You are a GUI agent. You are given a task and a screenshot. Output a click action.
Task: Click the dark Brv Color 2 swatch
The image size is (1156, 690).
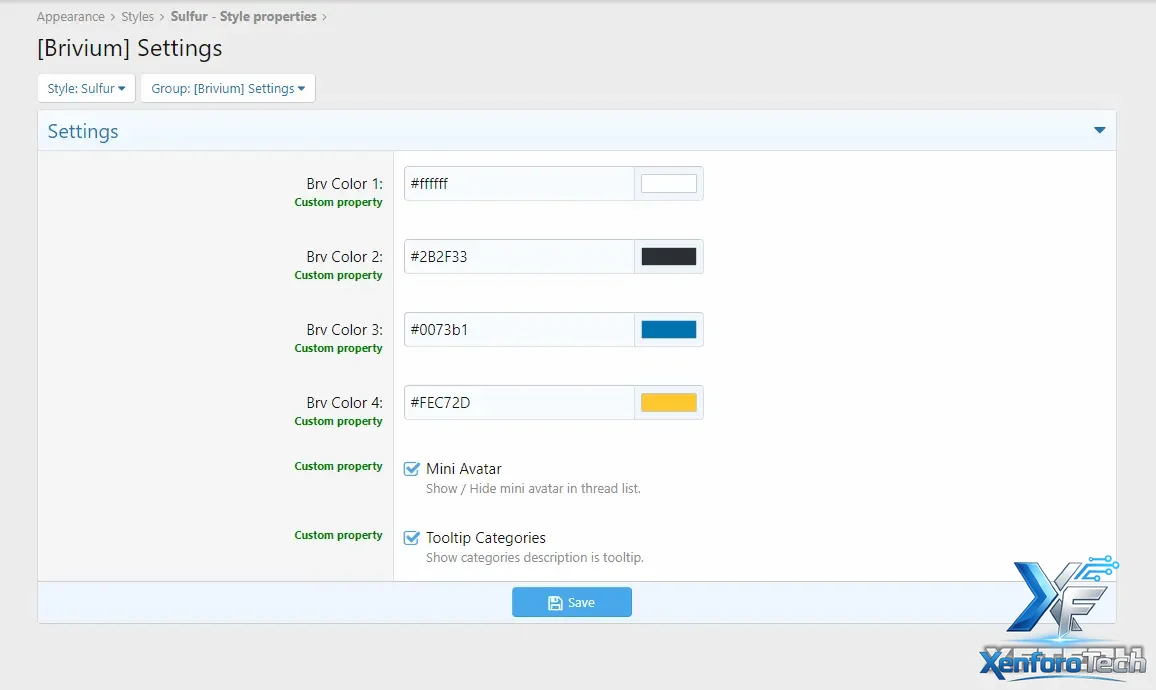[668, 257]
